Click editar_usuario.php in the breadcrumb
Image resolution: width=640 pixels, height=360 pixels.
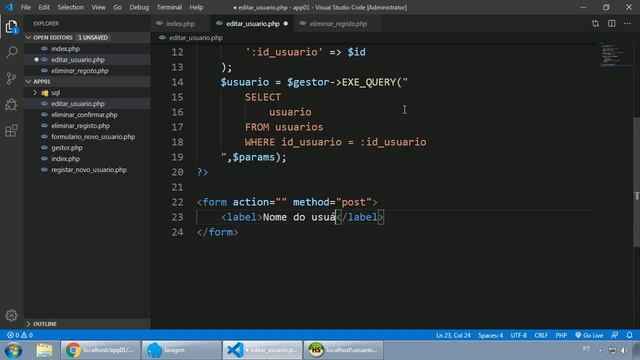tap(196, 38)
